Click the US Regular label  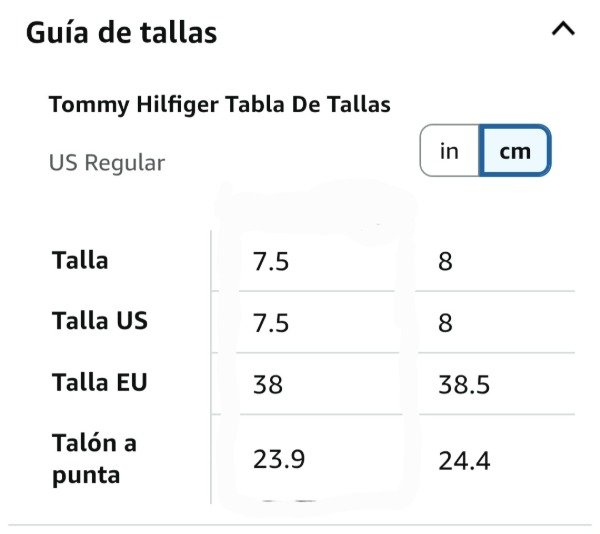(x=107, y=162)
